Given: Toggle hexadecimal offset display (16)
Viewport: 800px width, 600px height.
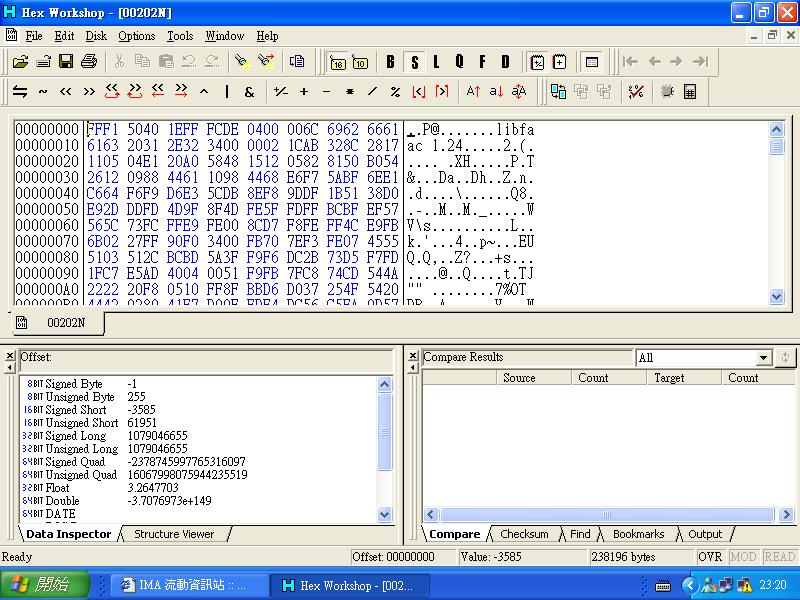Looking at the screenshot, I should (x=337, y=62).
